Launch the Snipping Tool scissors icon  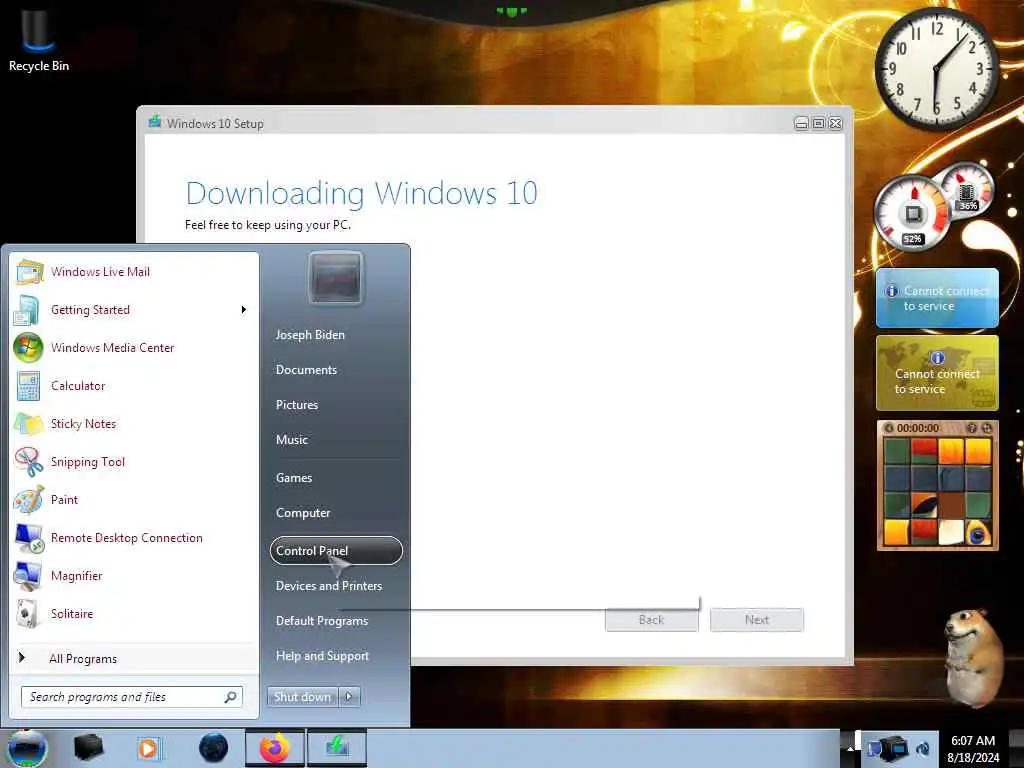coord(28,462)
